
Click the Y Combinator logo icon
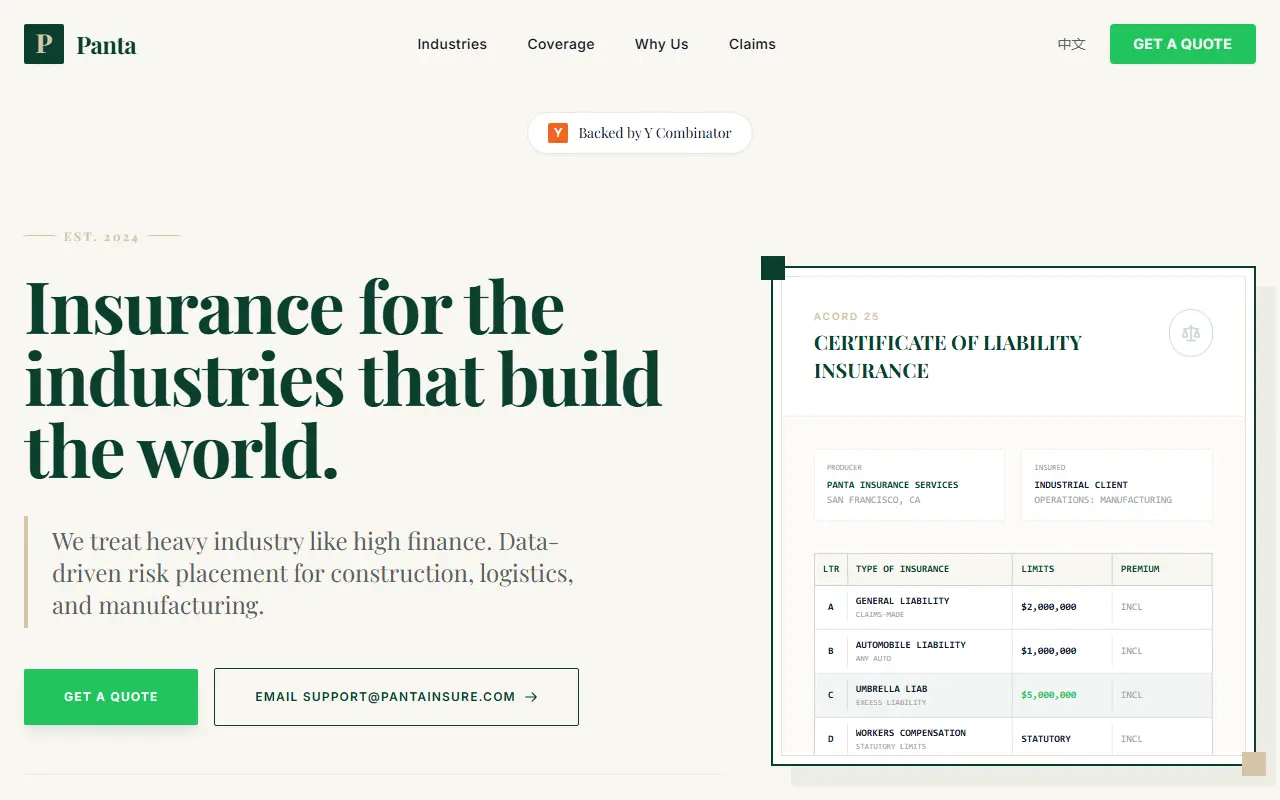(x=558, y=133)
